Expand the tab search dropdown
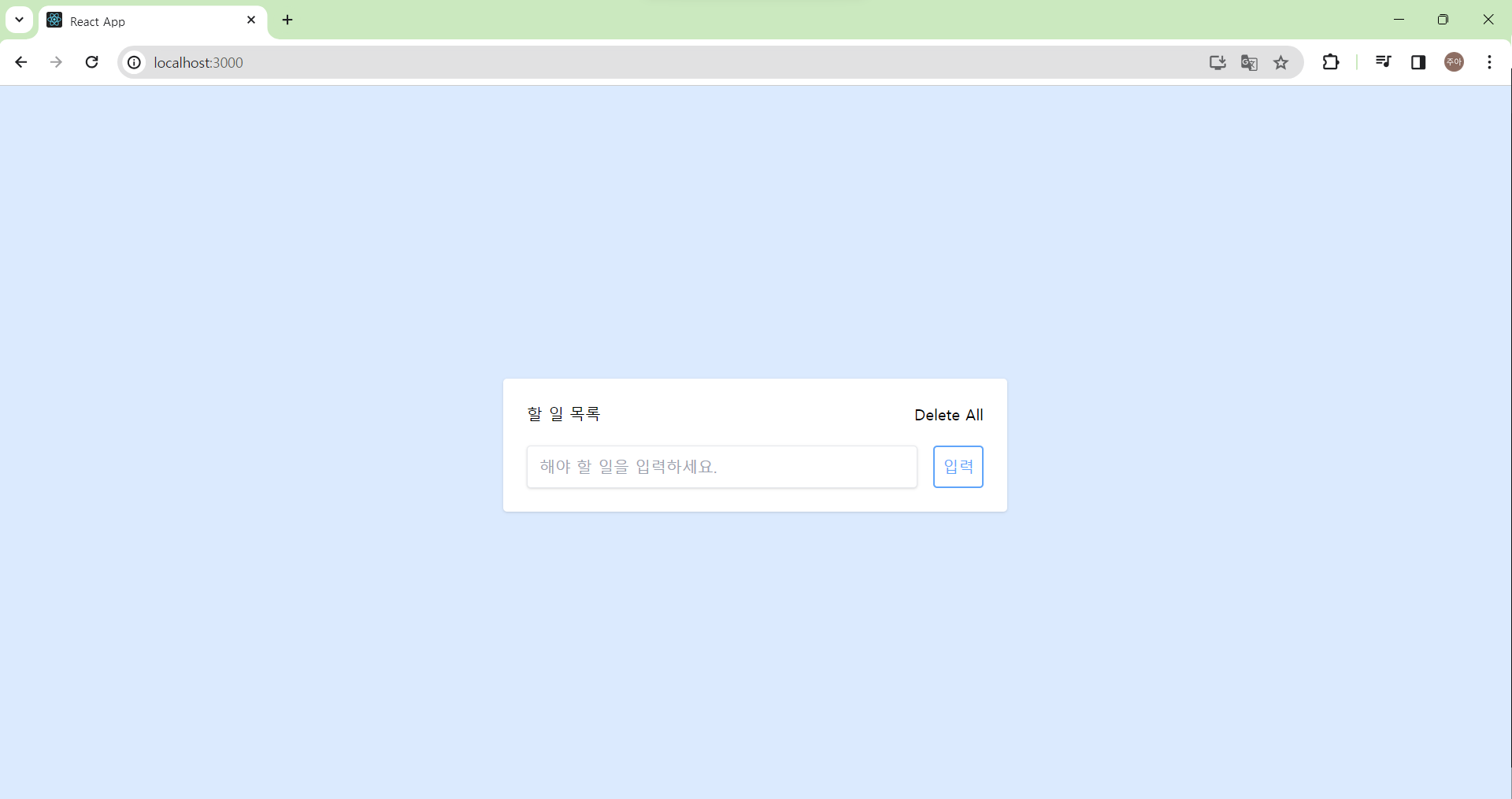This screenshot has width=1512, height=799. [x=19, y=20]
